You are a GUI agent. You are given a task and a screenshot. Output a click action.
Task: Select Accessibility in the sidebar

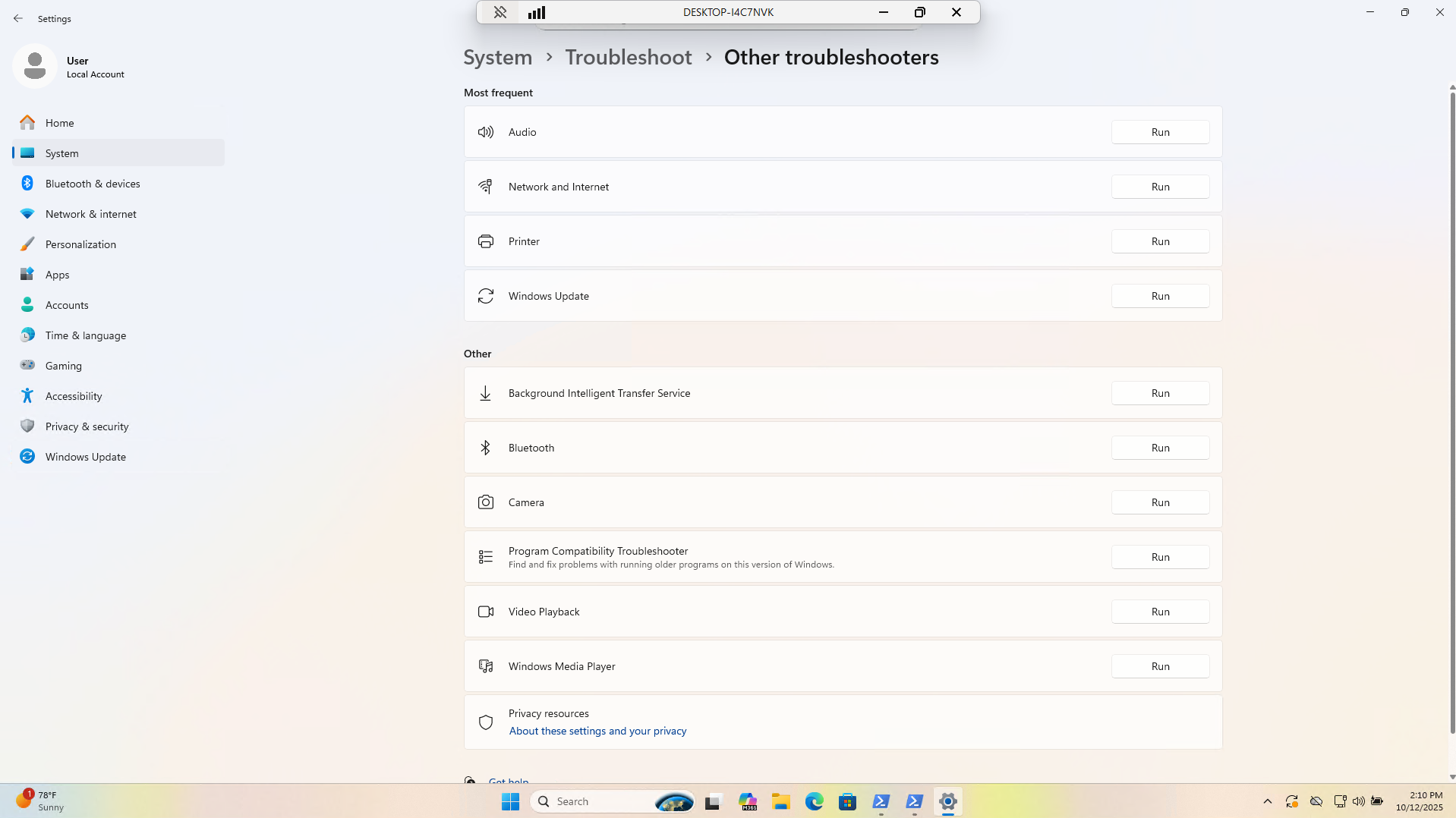point(73,396)
